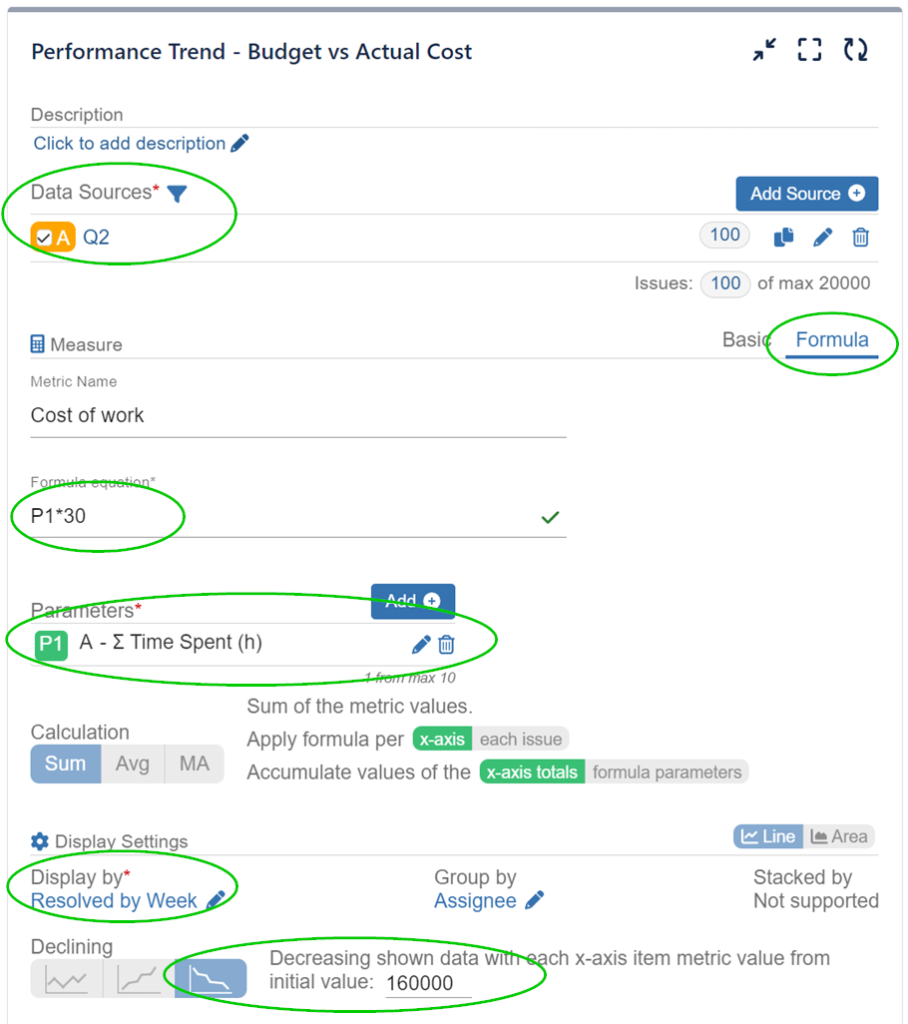Edit the Assignee group by field
This screenshot has width=908, height=1024.
point(533,901)
